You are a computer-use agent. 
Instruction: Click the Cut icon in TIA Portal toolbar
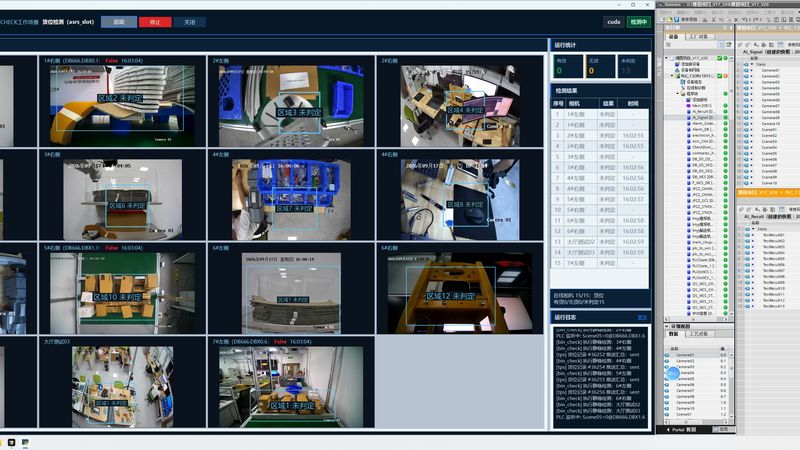pyautogui.click(x=713, y=19)
